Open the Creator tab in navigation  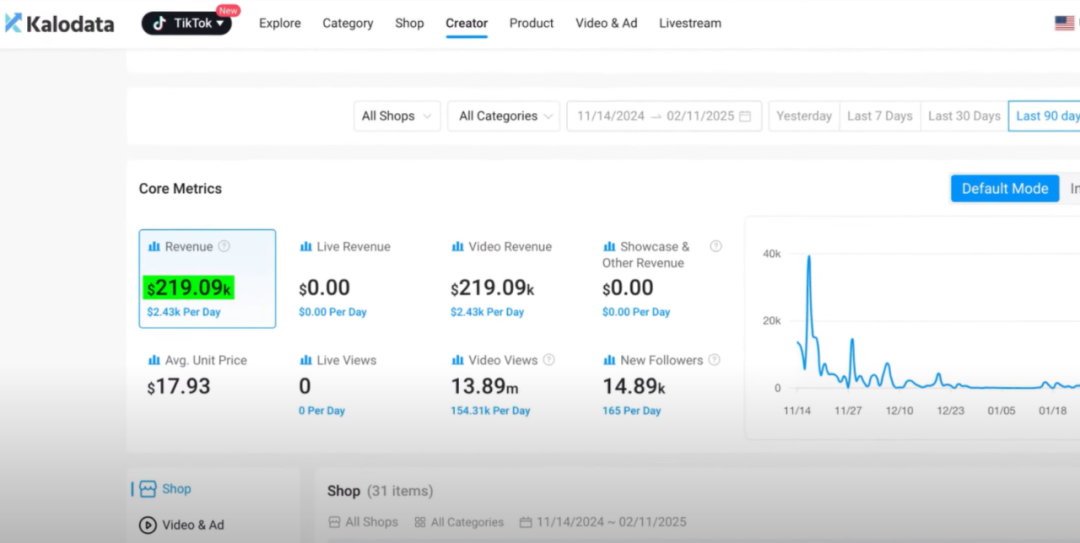coord(466,23)
